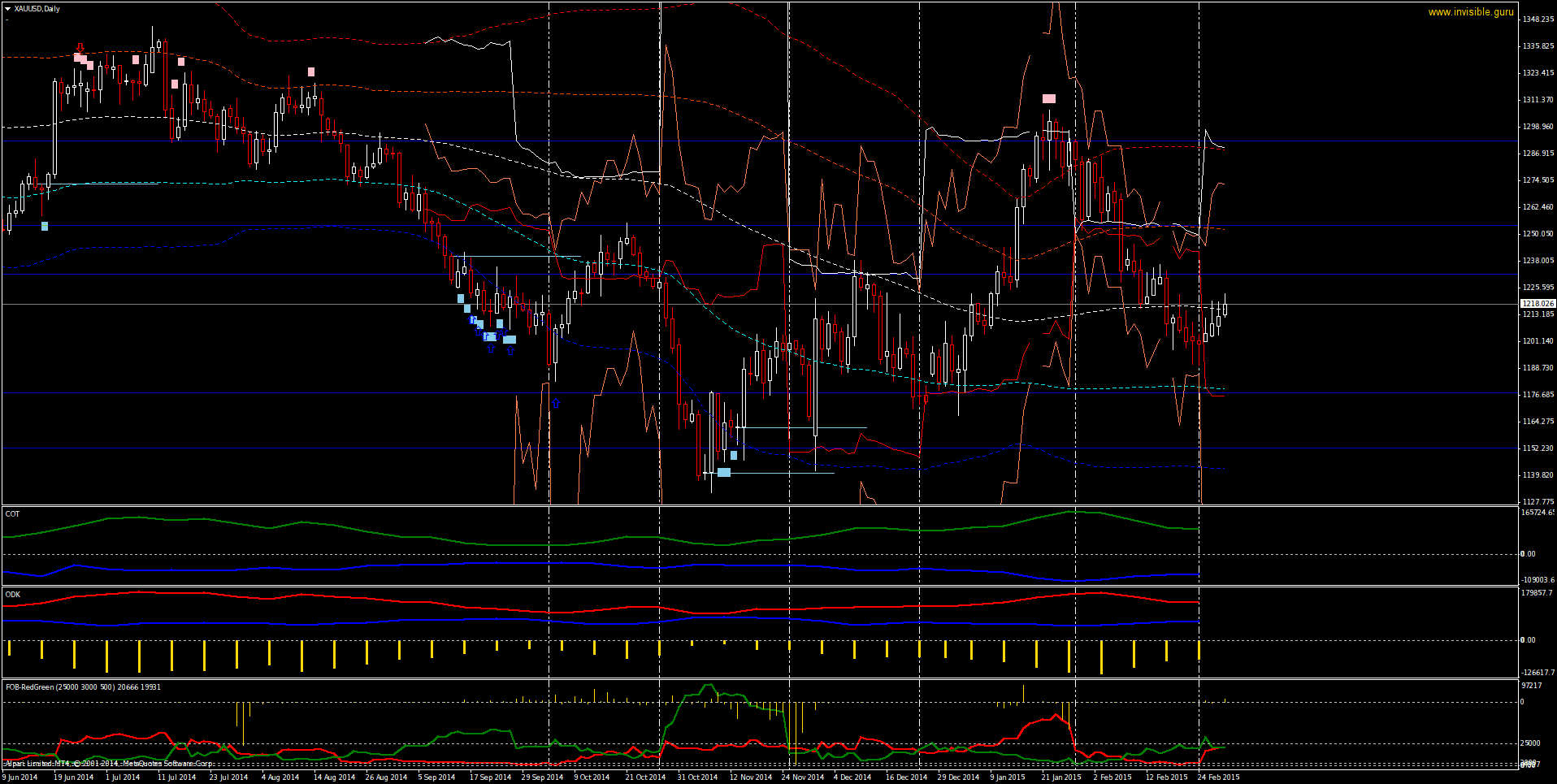Click price scale value 1323.415

pyautogui.click(x=1538, y=72)
